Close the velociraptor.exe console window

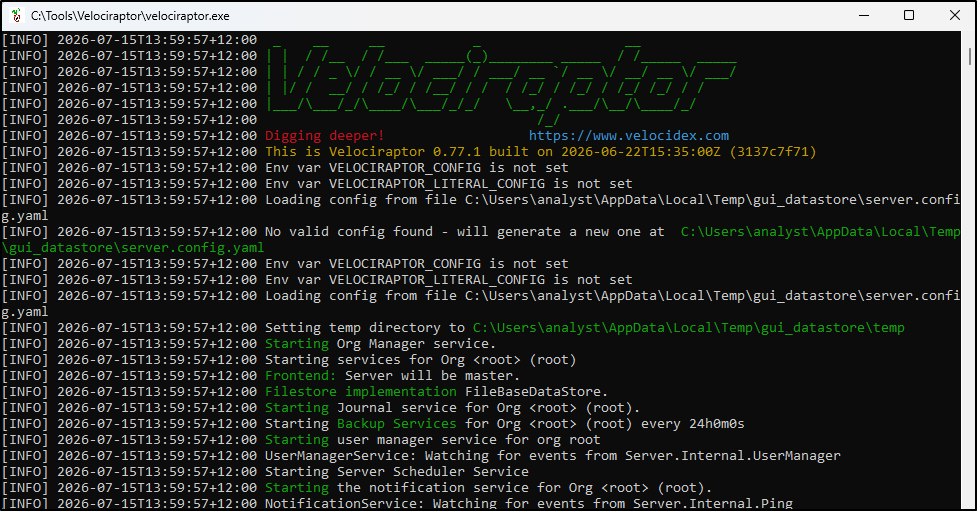tap(955, 16)
